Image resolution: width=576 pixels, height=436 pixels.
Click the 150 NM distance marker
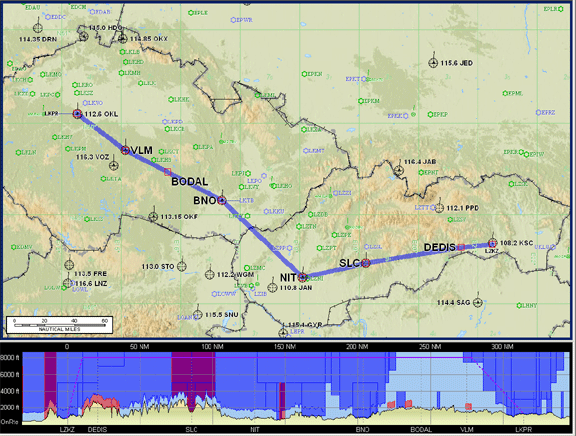[285, 347]
